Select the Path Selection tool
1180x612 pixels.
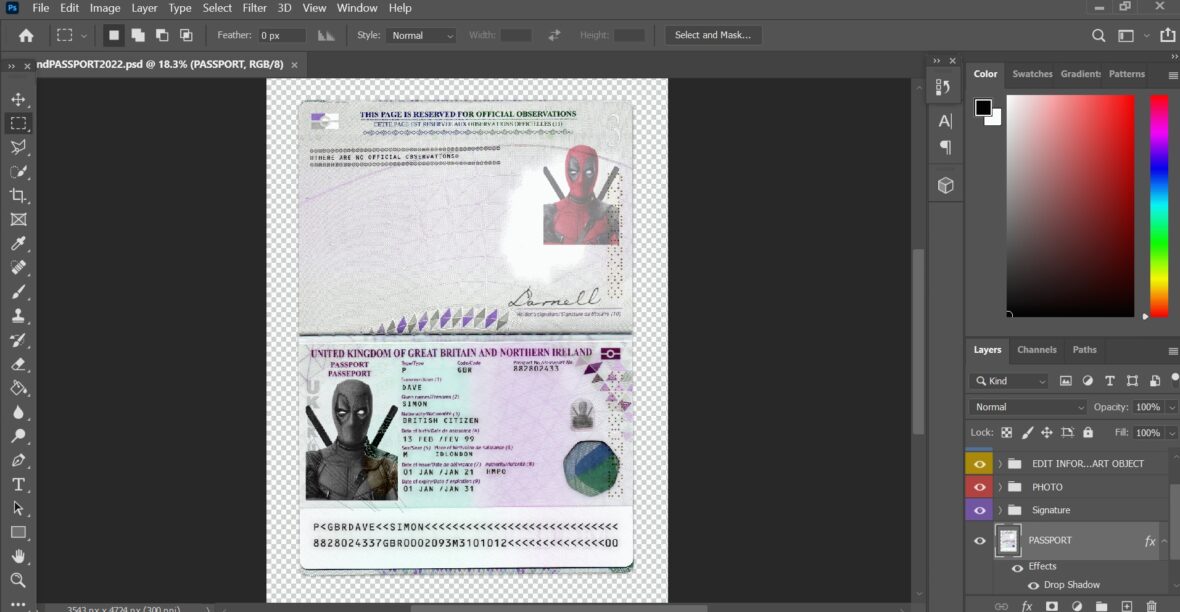pos(18,508)
